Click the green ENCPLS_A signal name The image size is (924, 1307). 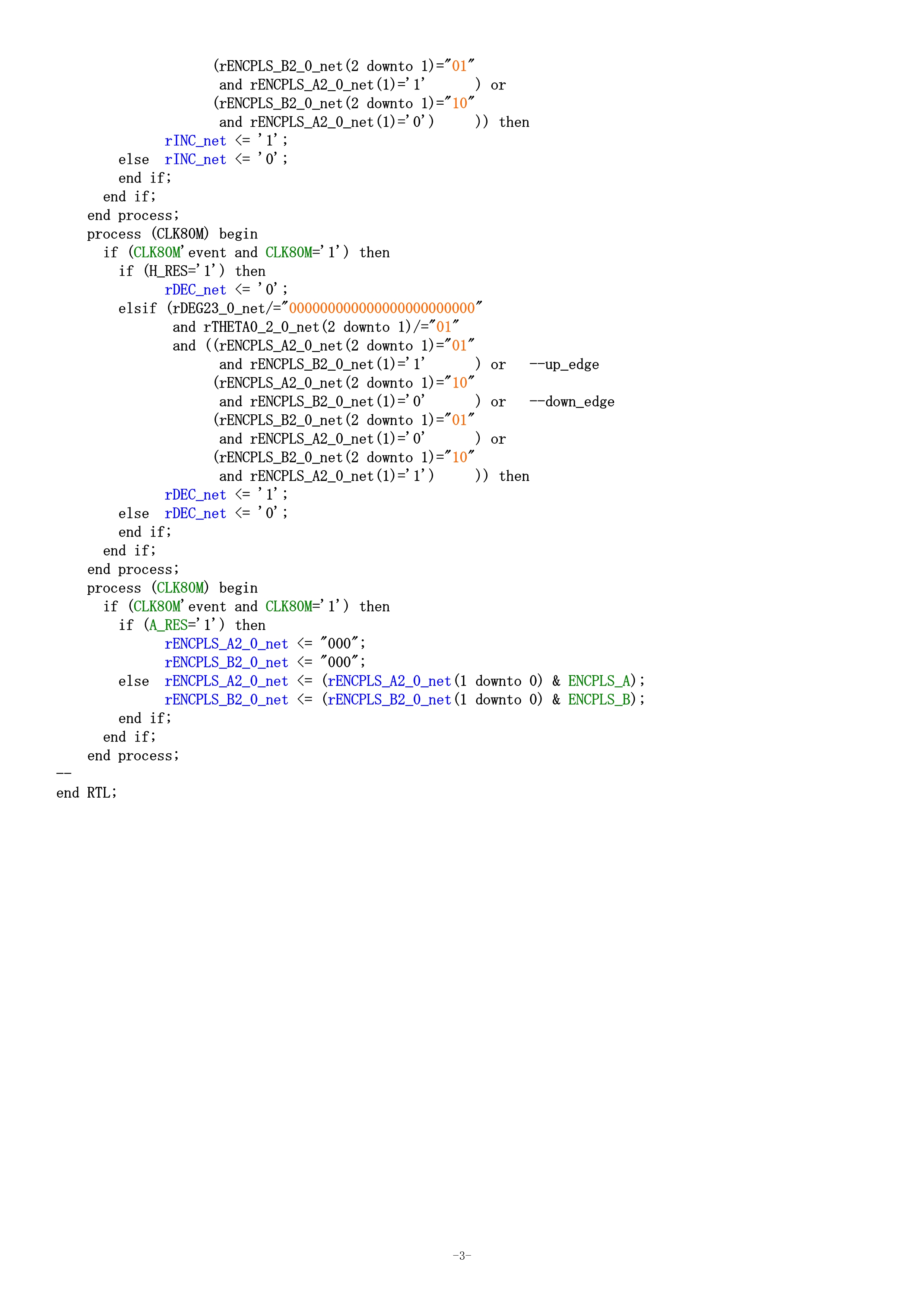[598, 681]
